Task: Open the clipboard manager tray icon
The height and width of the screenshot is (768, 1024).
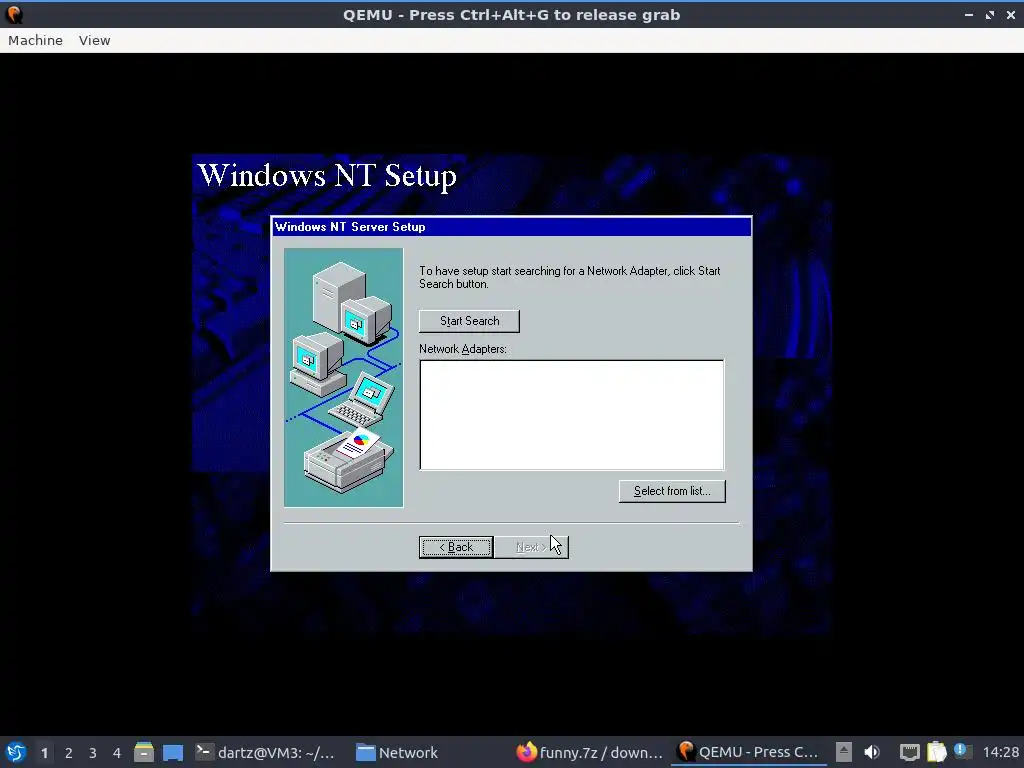Action: tap(936, 752)
